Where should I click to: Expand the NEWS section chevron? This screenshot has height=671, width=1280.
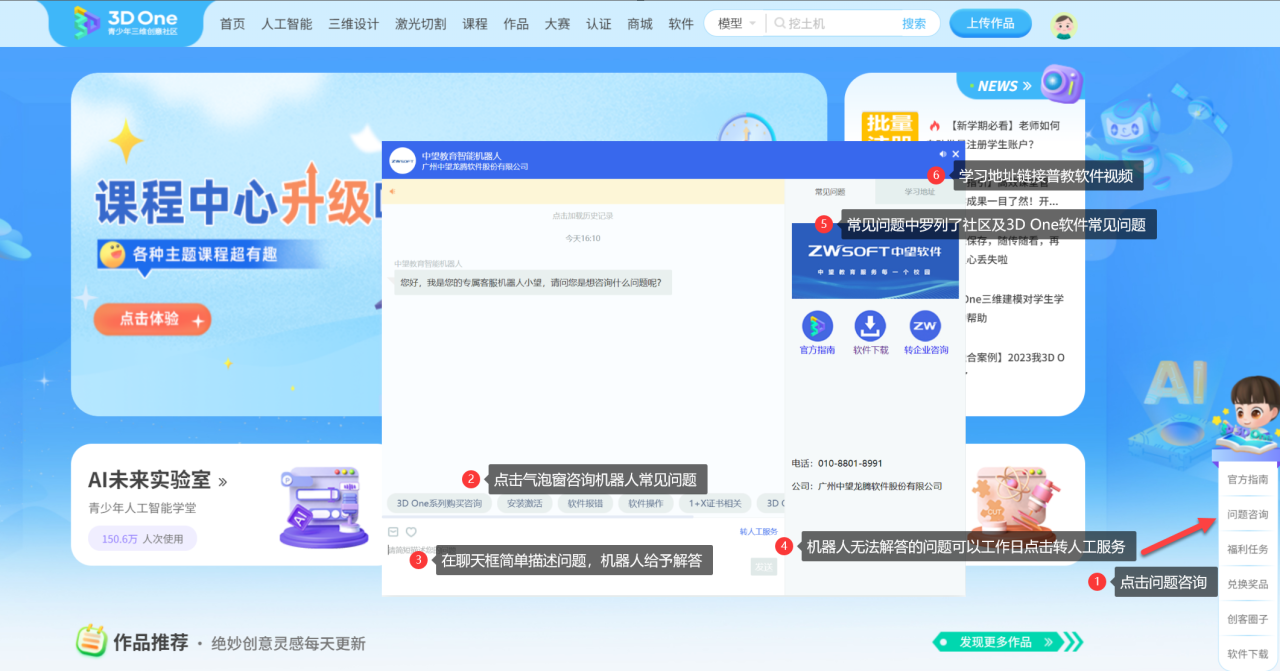click(x=1026, y=86)
